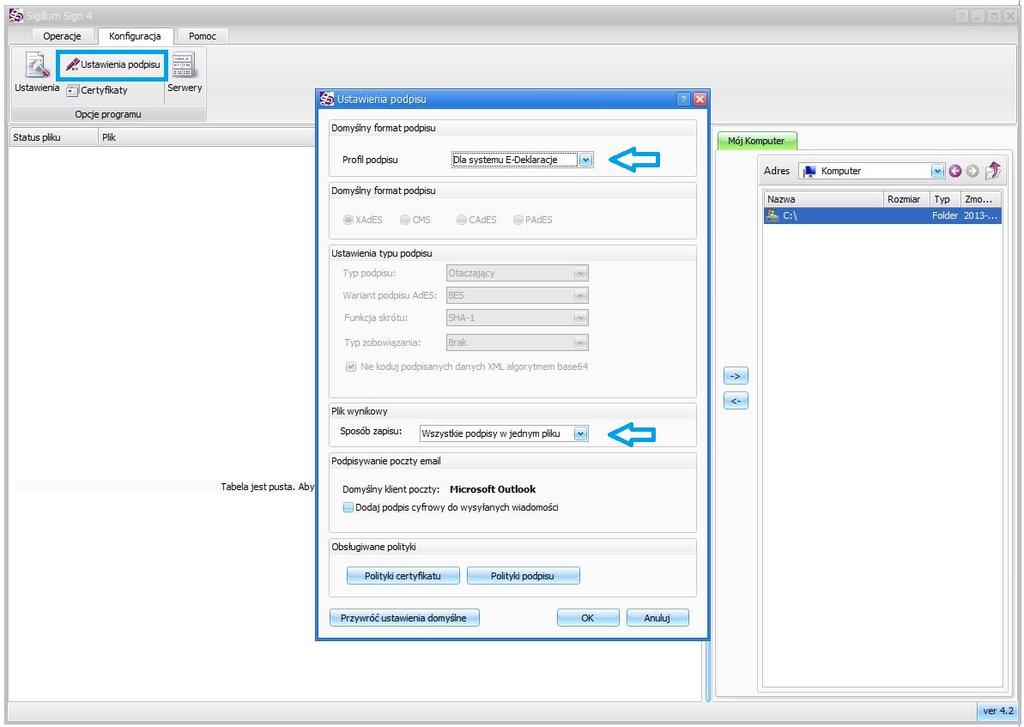The height and width of the screenshot is (727, 1024).
Task: Click the add file arrow -> button
Action: point(735,376)
